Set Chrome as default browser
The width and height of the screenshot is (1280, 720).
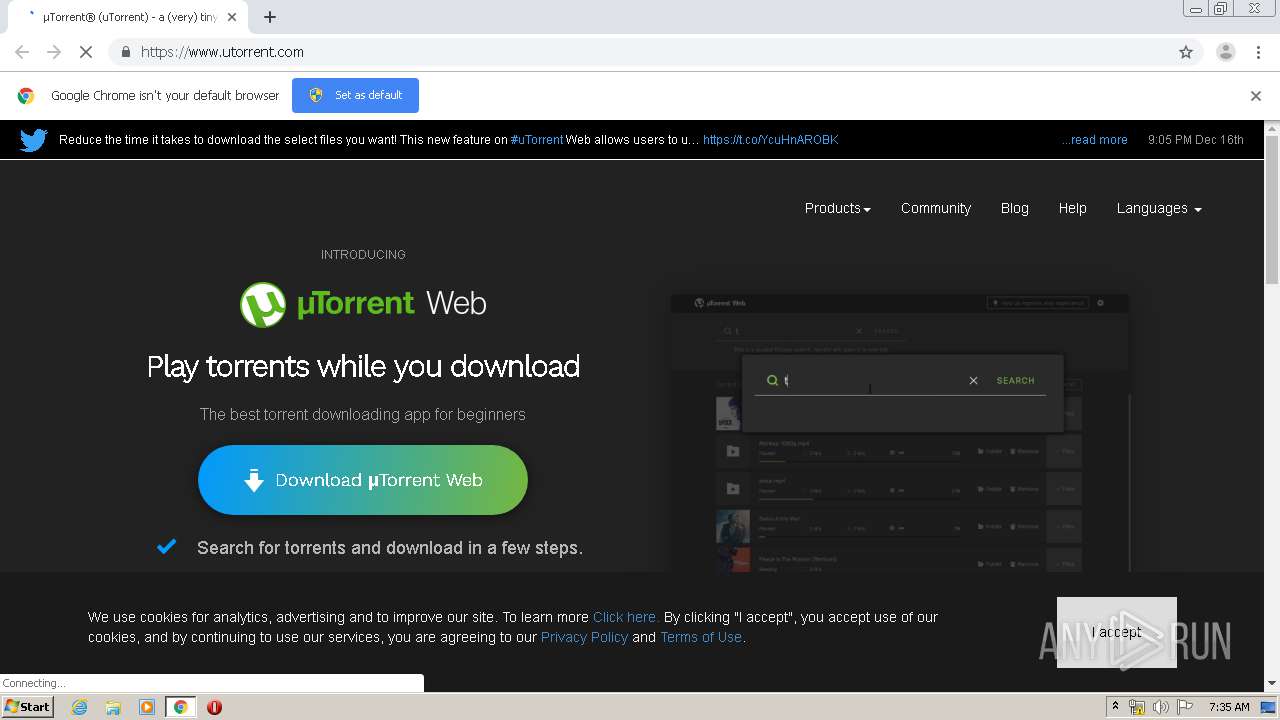pos(355,96)
